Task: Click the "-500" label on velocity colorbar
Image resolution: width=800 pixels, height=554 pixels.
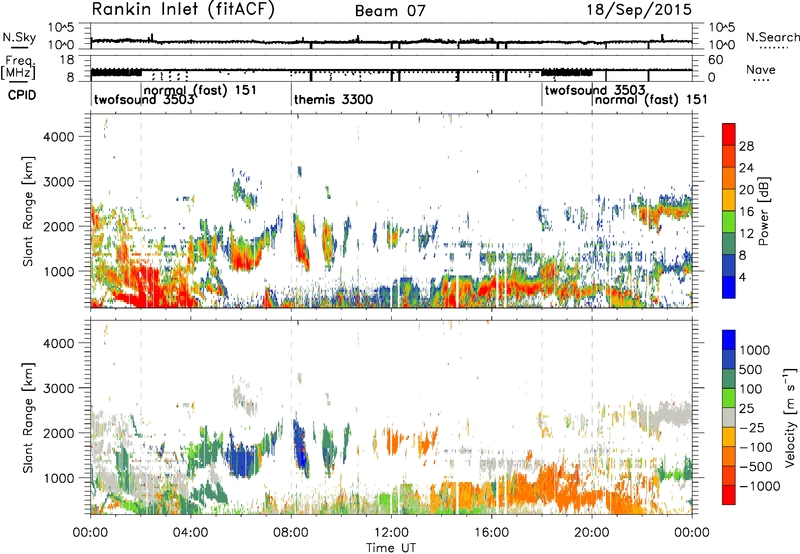Action: point(756,466)
